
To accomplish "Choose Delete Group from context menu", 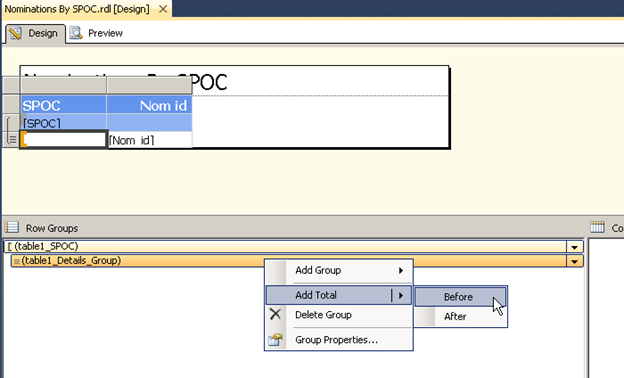I will point(339,315).
